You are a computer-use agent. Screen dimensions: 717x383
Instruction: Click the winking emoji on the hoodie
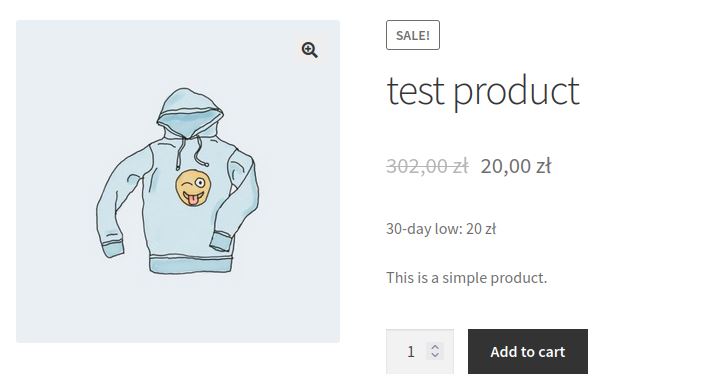click(x=193, y=187)
